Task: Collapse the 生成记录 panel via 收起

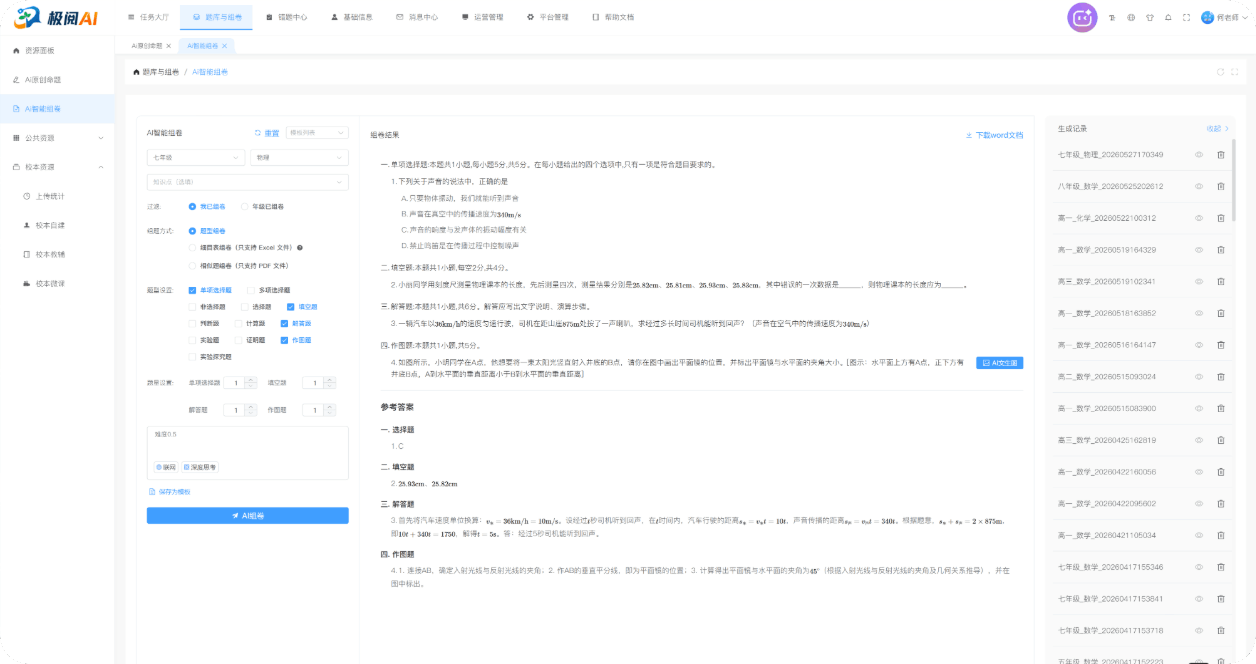Action: [1217, 128]
